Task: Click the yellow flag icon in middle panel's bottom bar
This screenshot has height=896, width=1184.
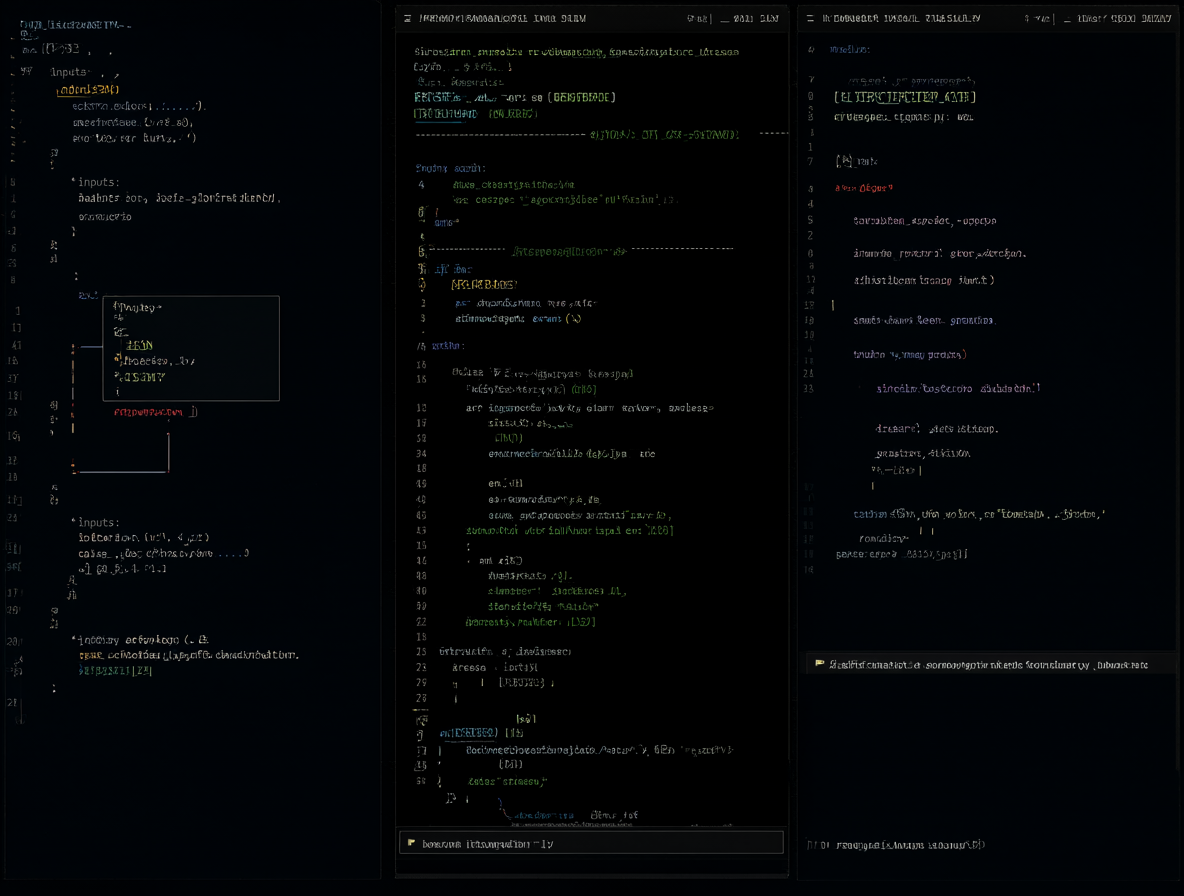Action: pyautogui.click(x=412, y=842)
